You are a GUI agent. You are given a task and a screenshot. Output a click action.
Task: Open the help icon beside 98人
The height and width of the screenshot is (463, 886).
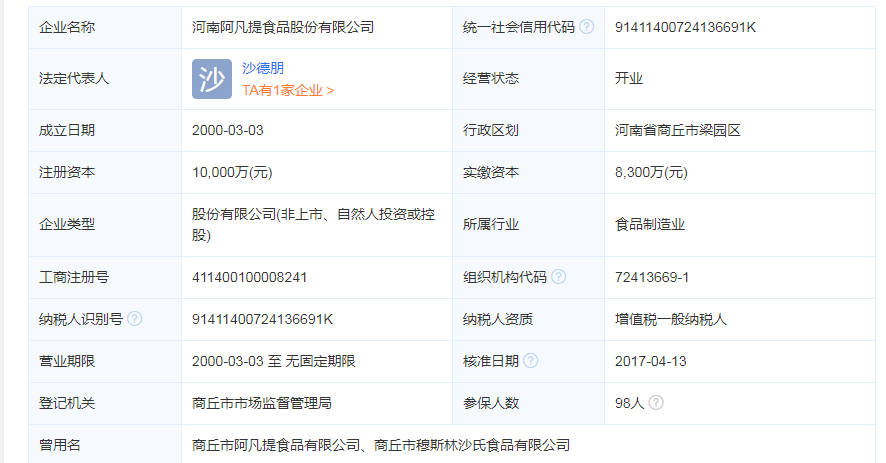656,403
